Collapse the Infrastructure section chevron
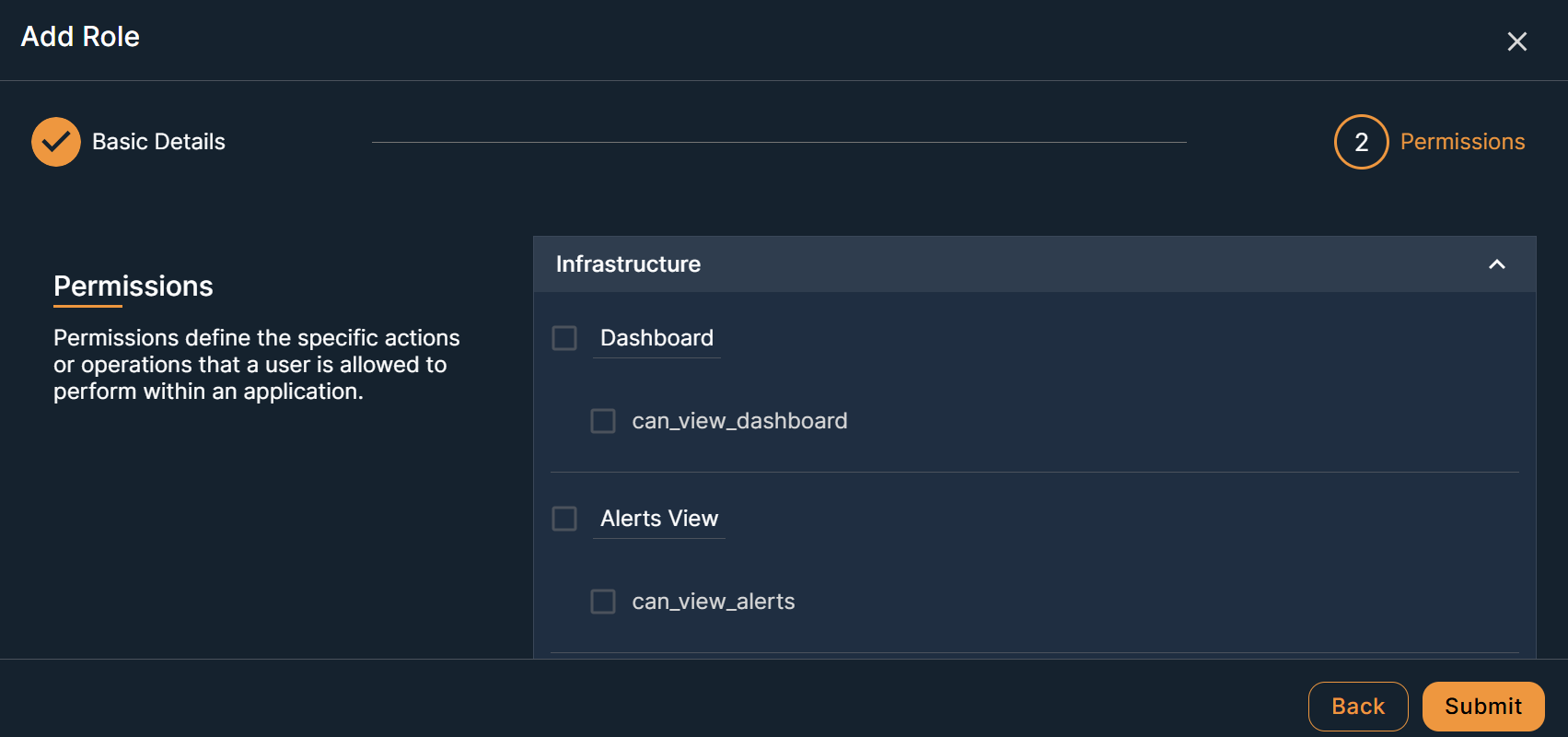The image size is (1568, 737). tap(1497, 264)
